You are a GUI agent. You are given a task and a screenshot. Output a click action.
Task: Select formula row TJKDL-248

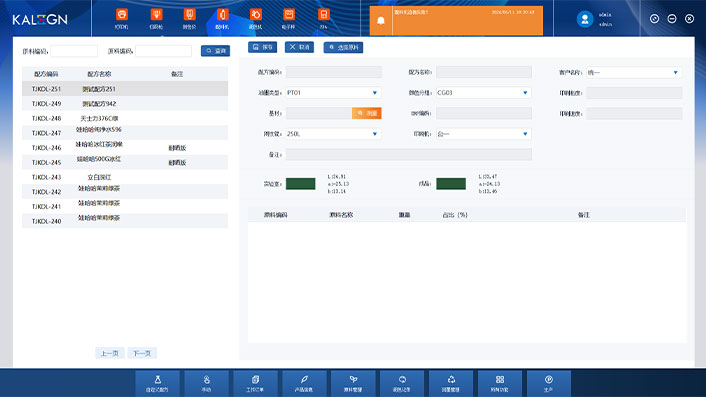(125, 118)
